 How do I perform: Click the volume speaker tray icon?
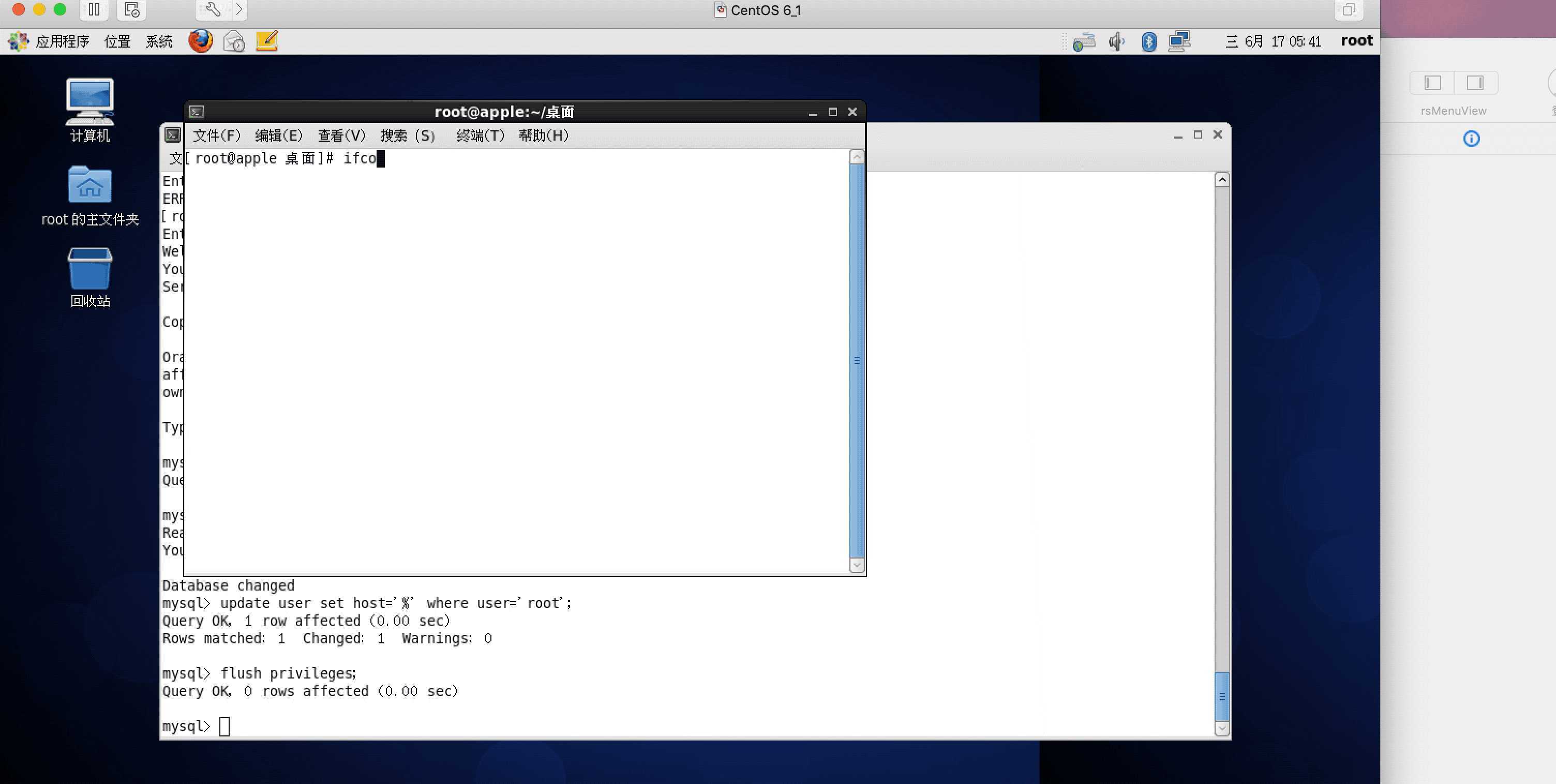(x=1116, y=41)
